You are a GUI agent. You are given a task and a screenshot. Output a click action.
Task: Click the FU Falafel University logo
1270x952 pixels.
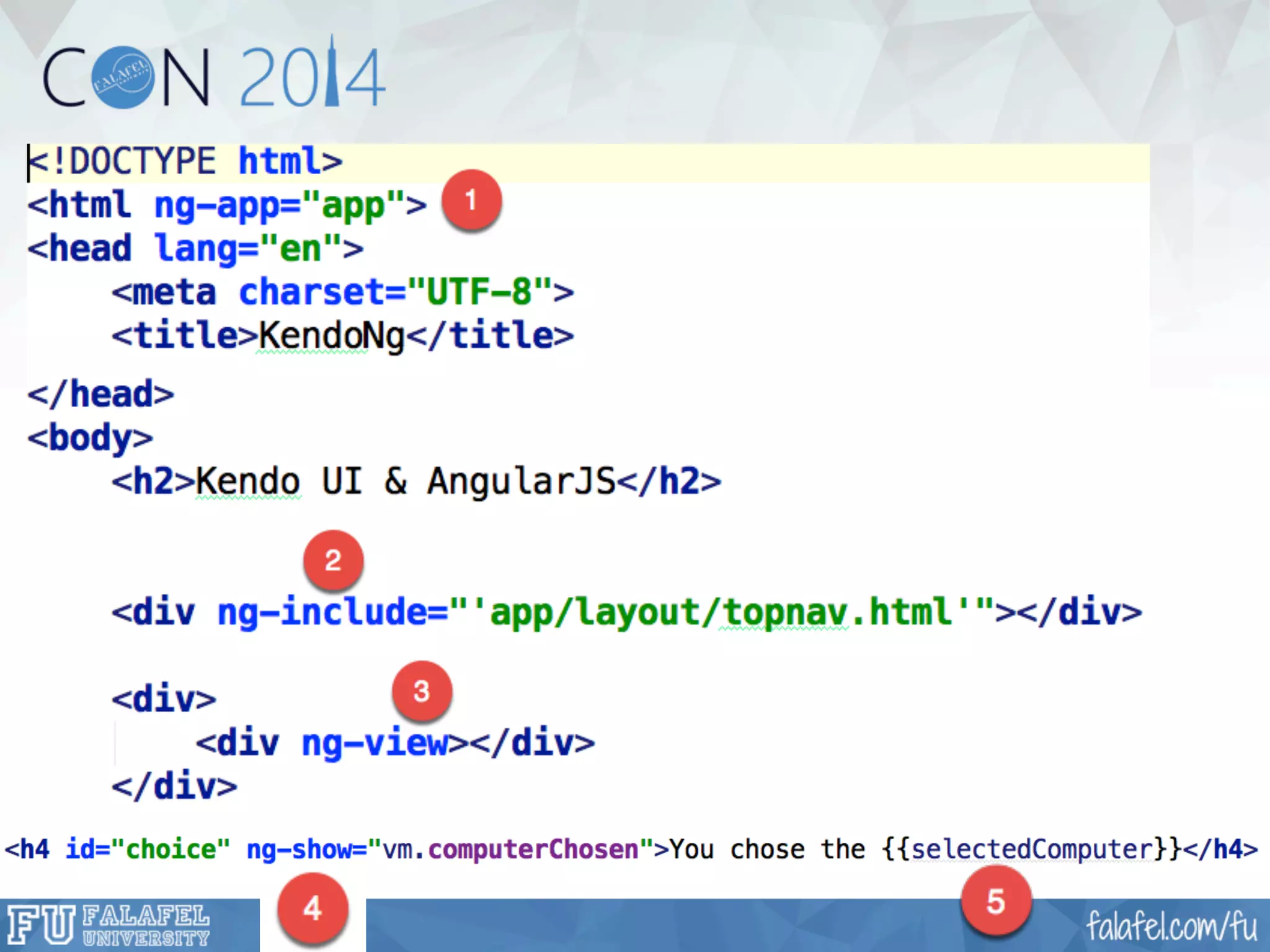(x=109, y=925)
